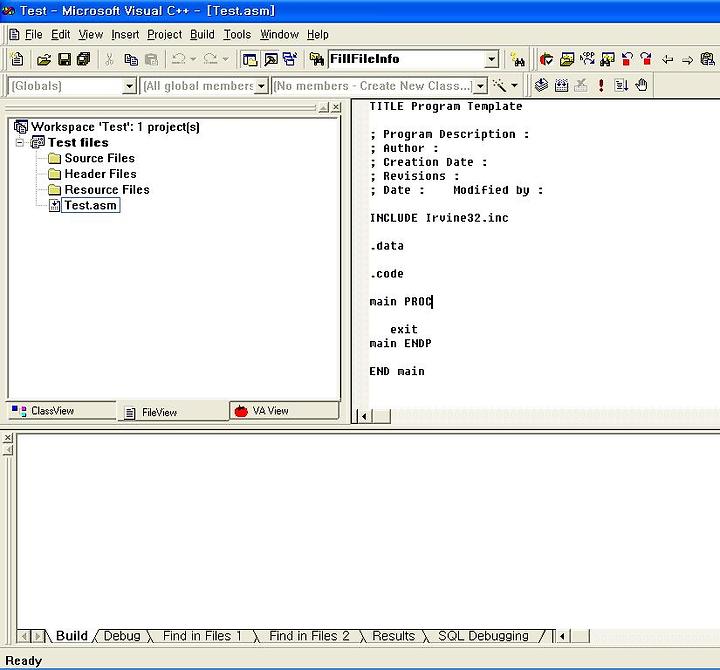Viewport: 720px width, 670px height.
Task: Click the Paste clipboard icon
Action: (151, 59)
